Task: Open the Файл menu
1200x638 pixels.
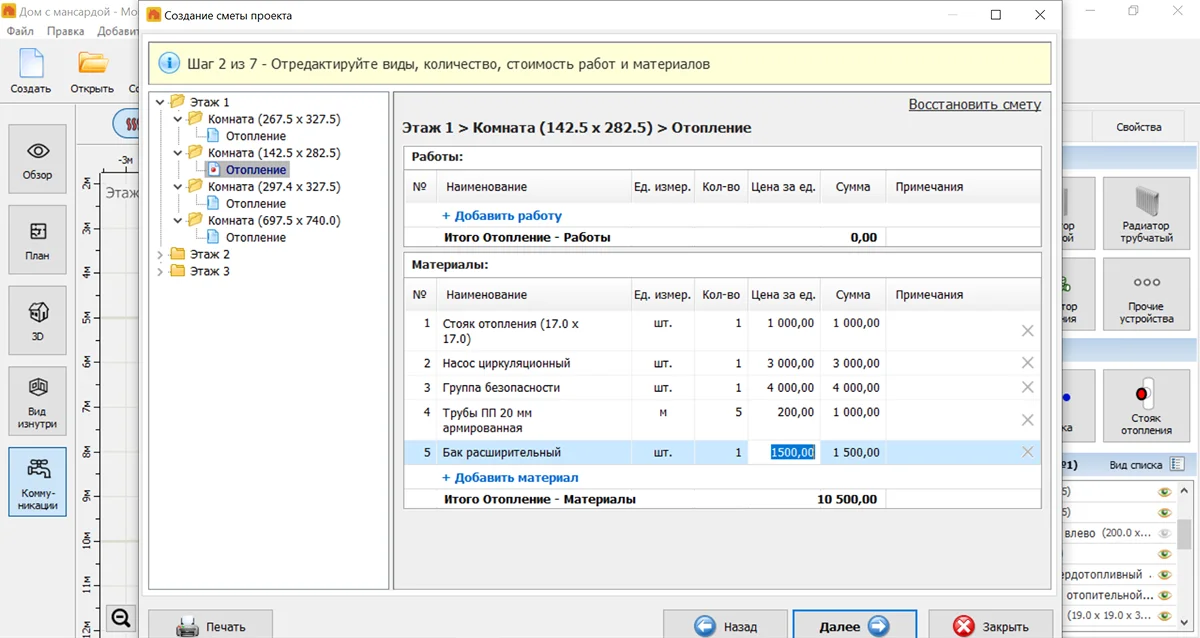Action: coord(20,31)
